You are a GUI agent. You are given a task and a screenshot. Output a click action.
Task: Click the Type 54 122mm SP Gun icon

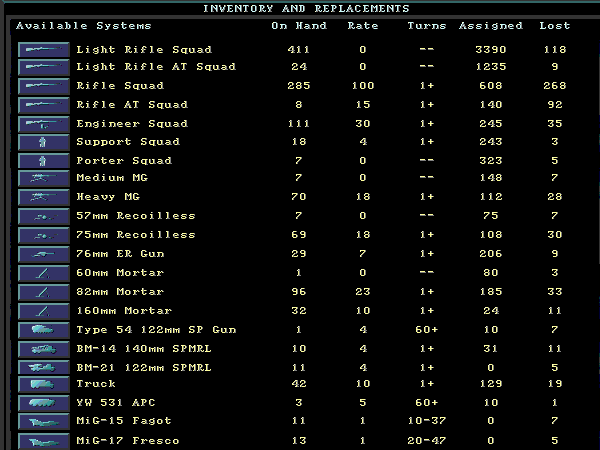click(44, 330)
